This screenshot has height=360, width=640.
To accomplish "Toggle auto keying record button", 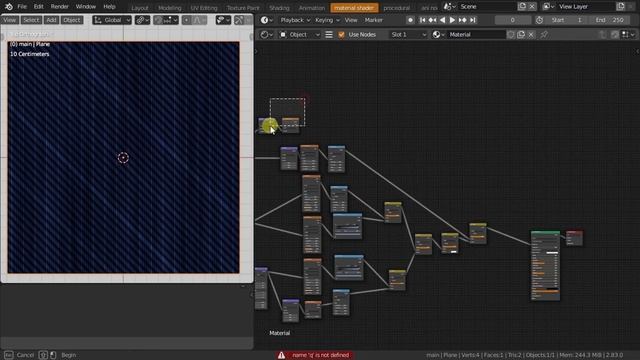I will point(410,20).
